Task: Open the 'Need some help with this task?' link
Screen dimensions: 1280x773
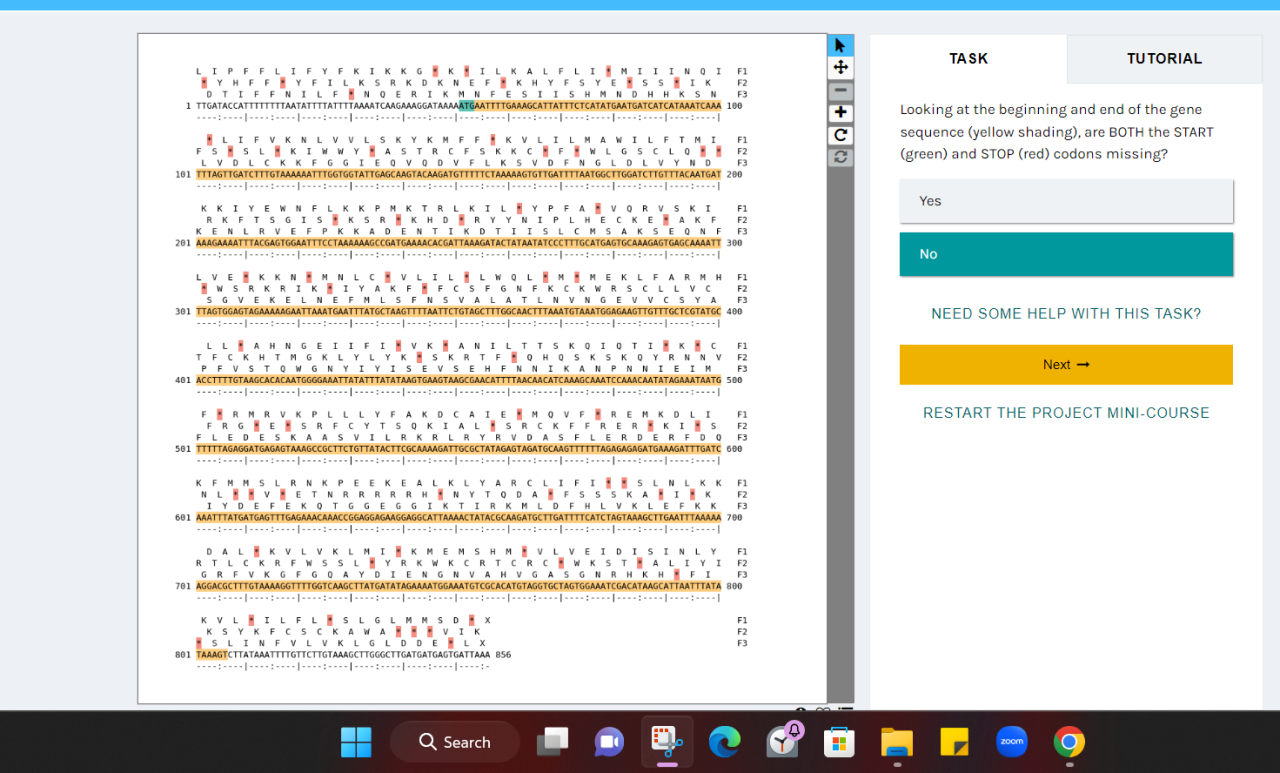Action: (1066, 314)
